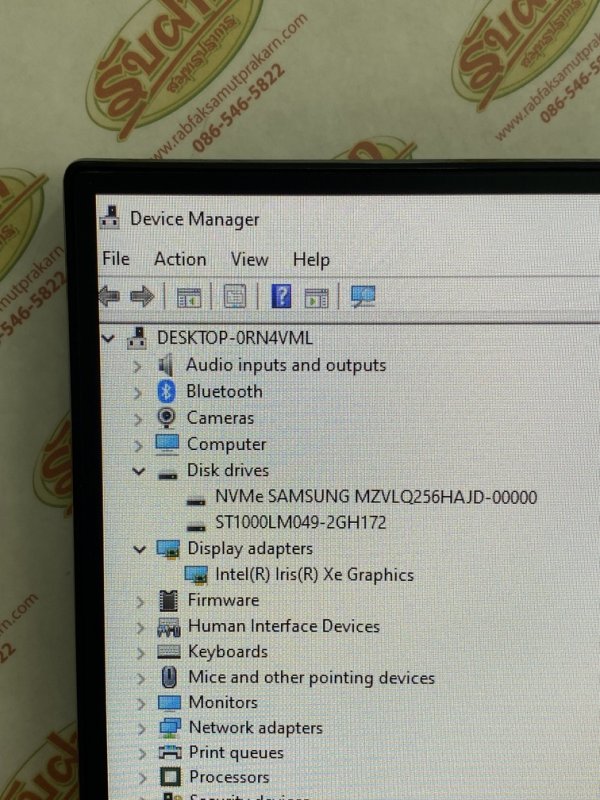Select Audio inputs and outputs label

(x=286, y=365)
